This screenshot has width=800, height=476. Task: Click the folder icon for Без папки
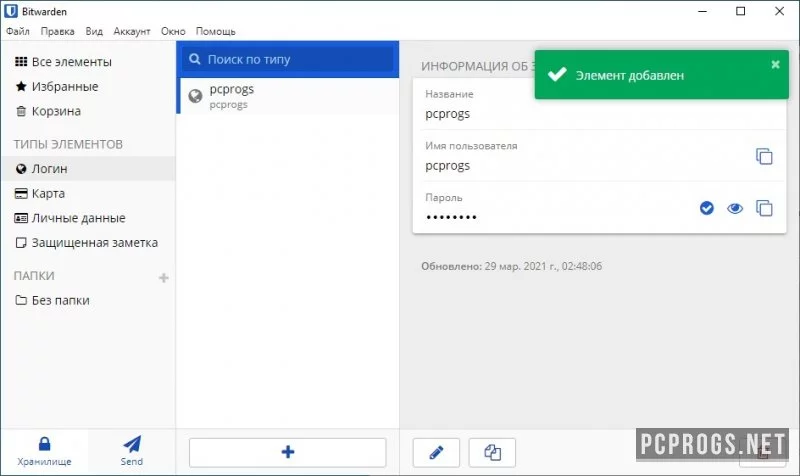21,300
